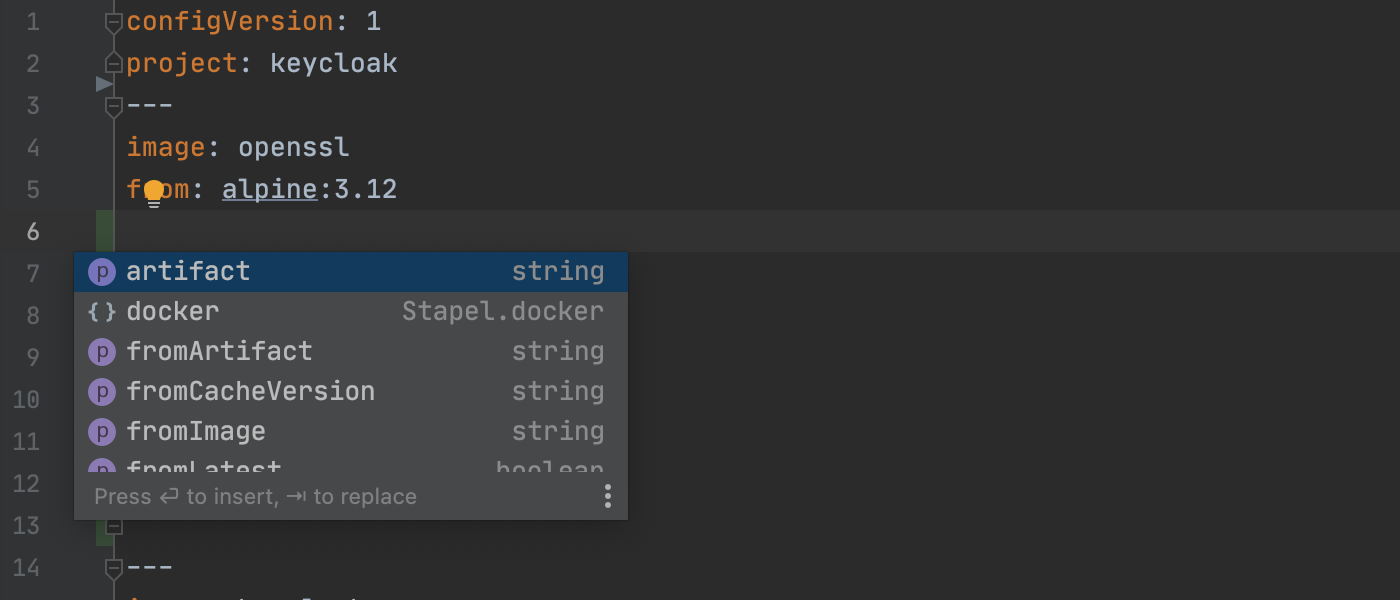
Task: Open the completion popup's three-dot options menu
Action: [x=607, y=496]
